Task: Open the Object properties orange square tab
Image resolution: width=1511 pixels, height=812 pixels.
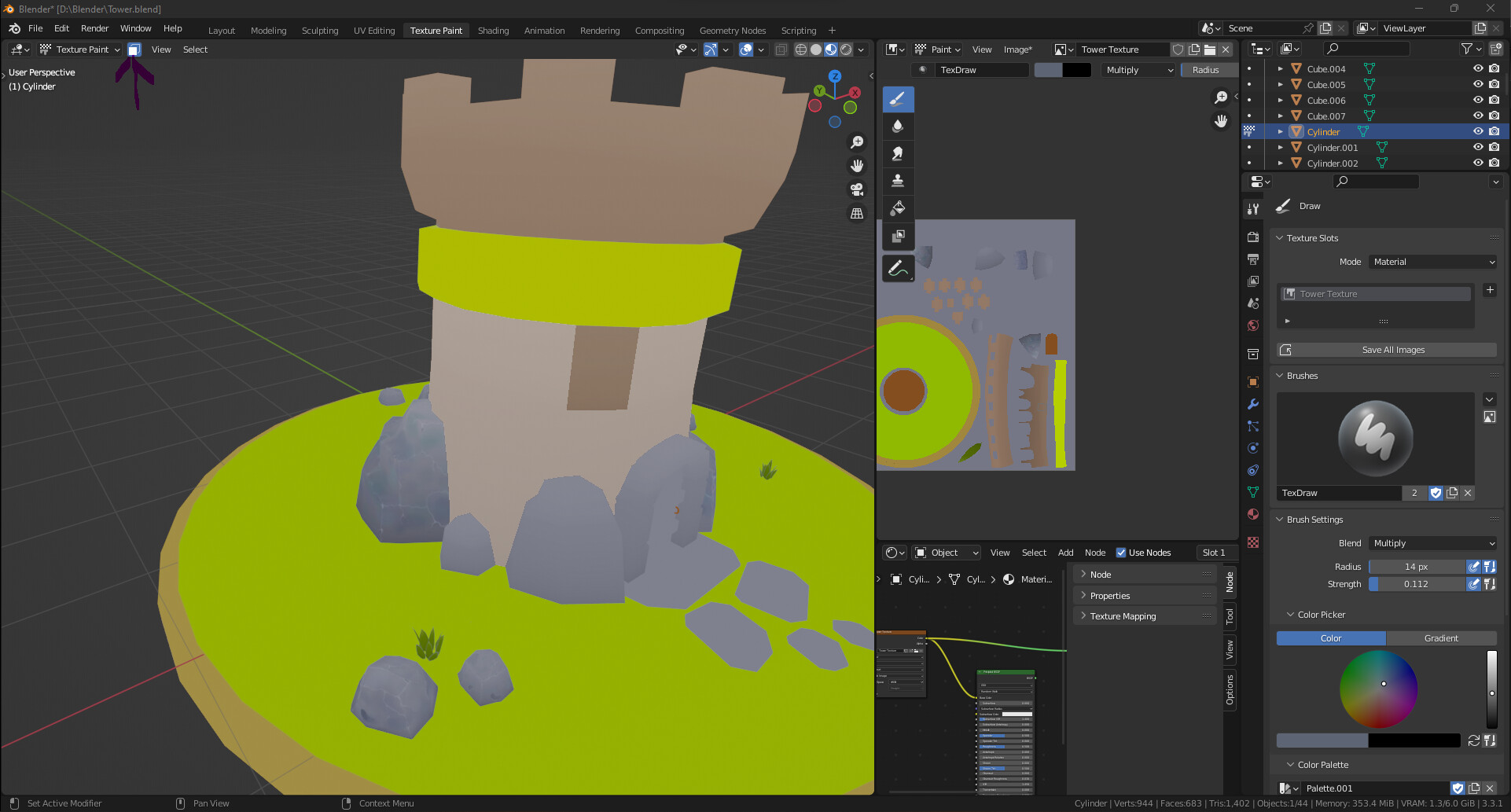Action: [1253, 382]
